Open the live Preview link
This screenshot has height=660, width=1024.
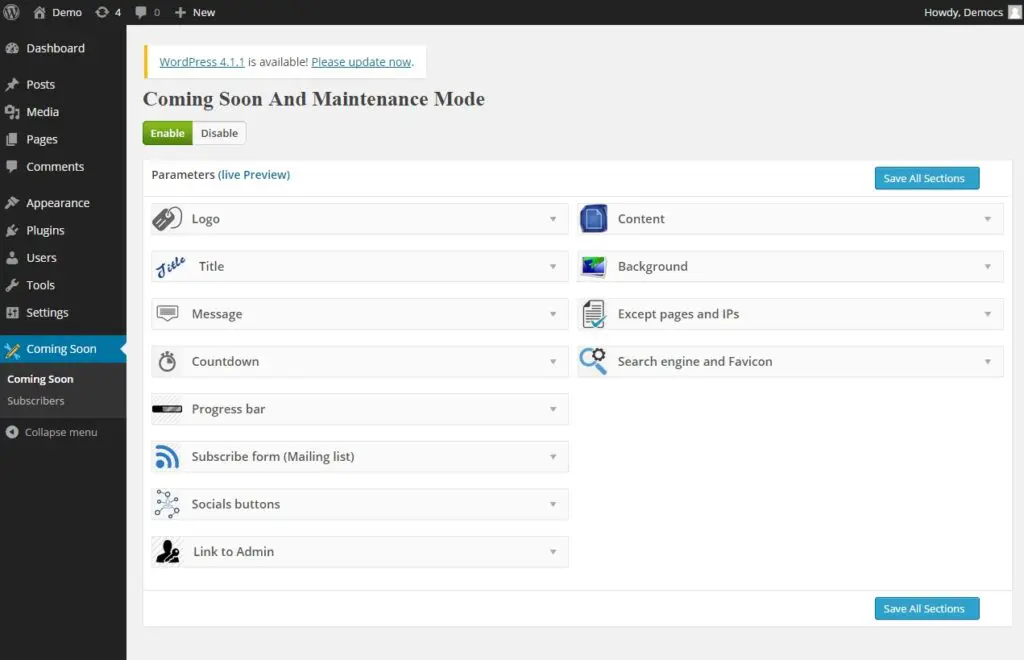point(254,175)
